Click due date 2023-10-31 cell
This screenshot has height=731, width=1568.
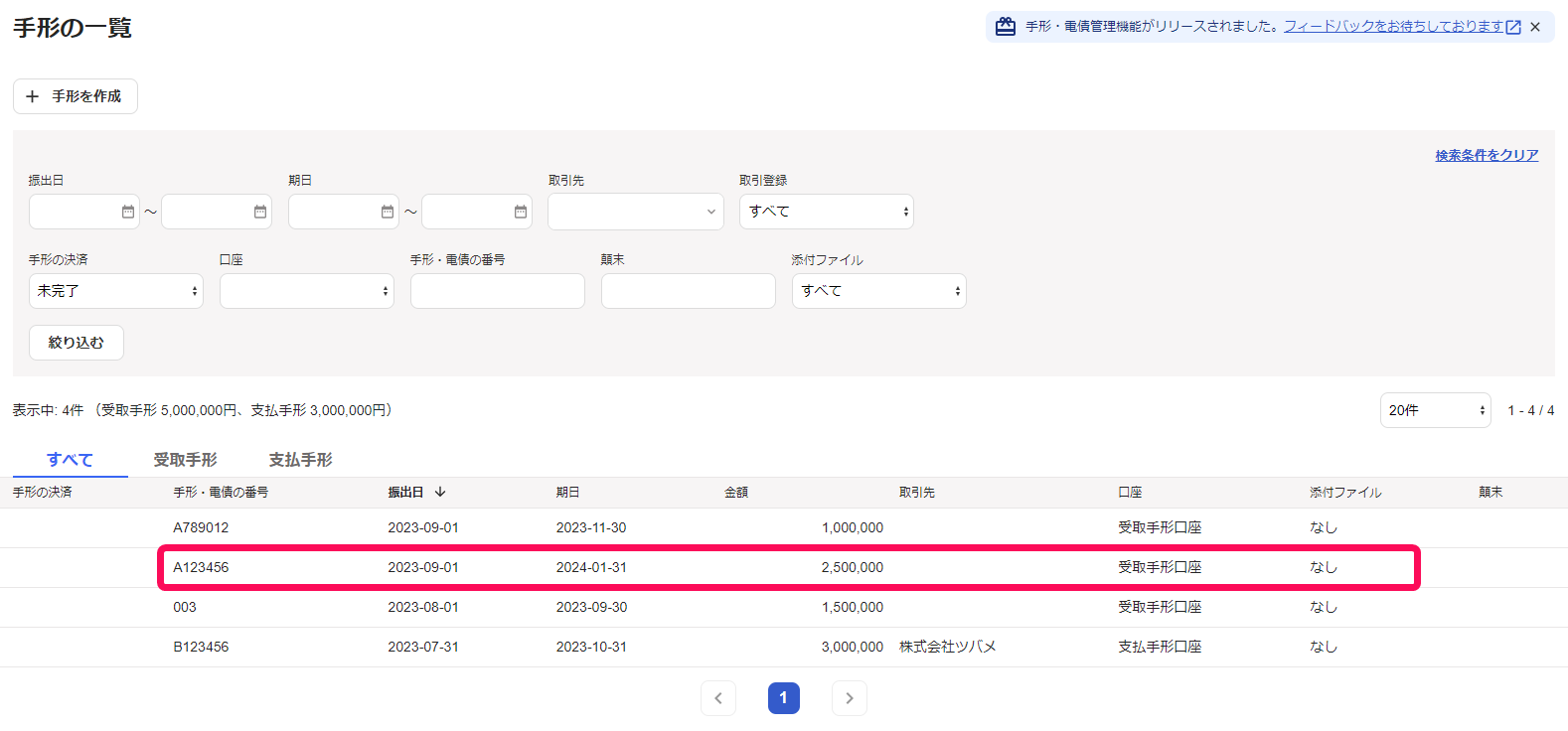pos(591,647)
